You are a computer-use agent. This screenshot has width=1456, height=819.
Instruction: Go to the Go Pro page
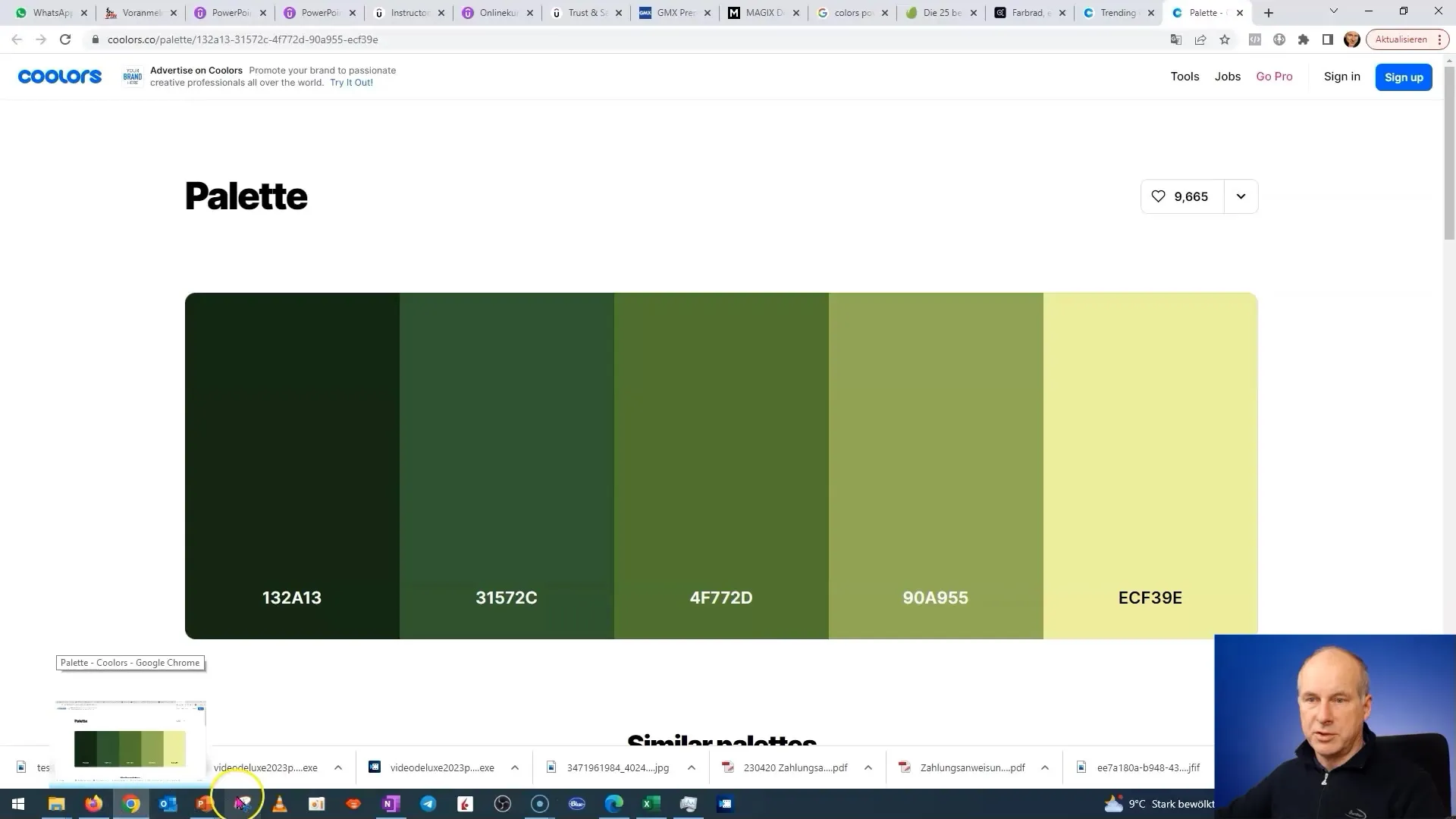click(1274, 77)
